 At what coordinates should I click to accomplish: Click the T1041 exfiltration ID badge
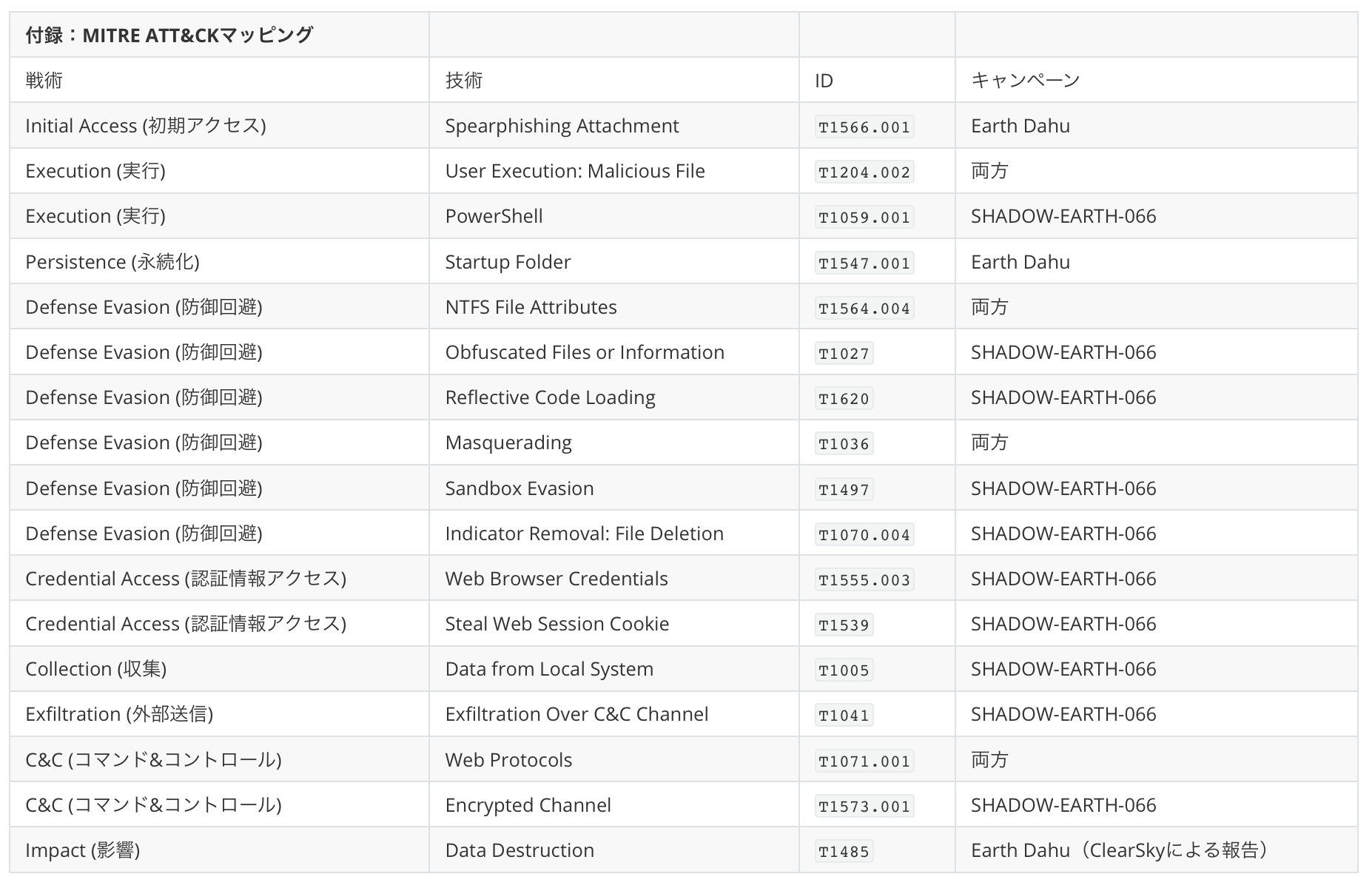844,715
